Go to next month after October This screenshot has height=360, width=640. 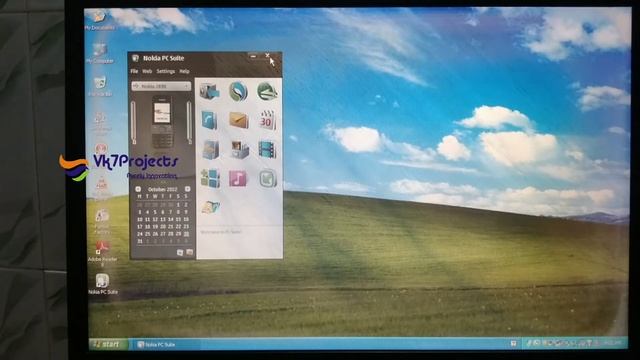coord(187,189)
